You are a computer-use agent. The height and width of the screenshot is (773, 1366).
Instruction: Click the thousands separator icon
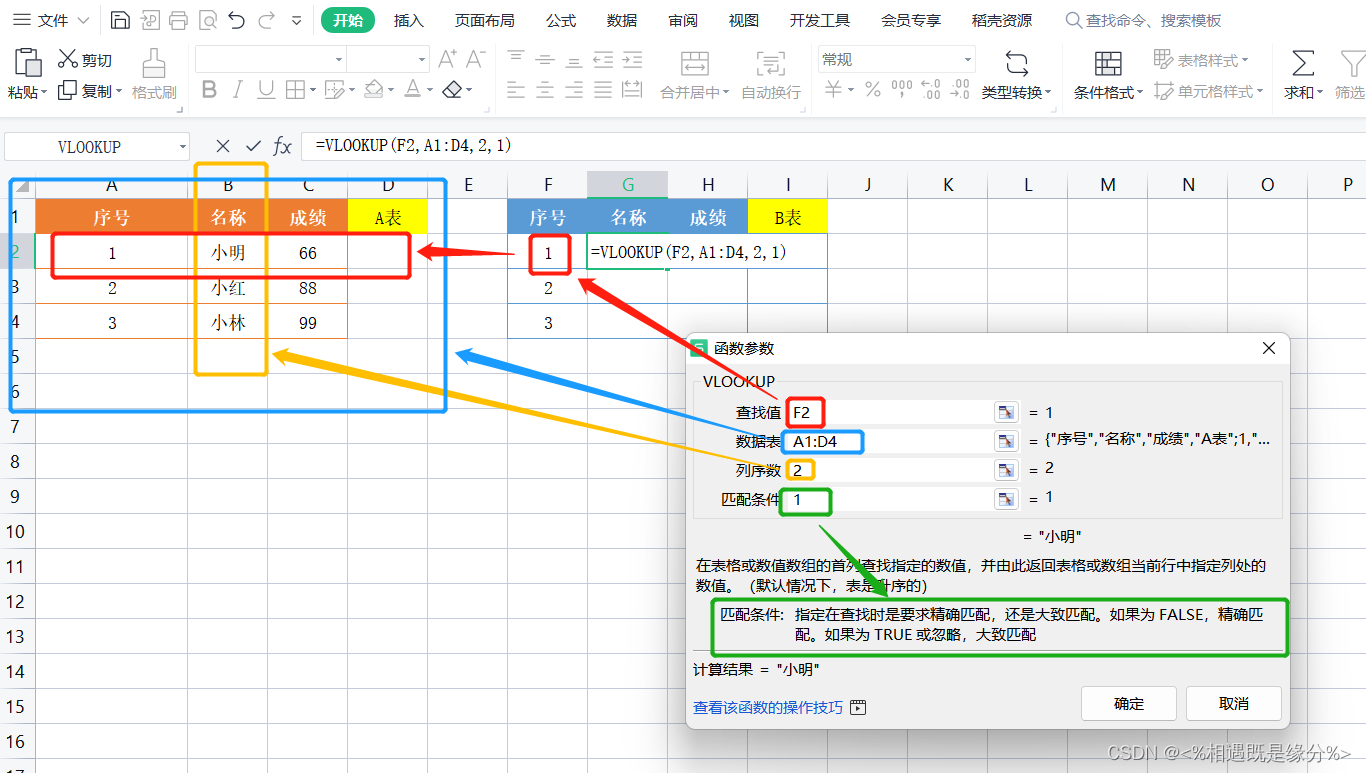tap(902, 90)
